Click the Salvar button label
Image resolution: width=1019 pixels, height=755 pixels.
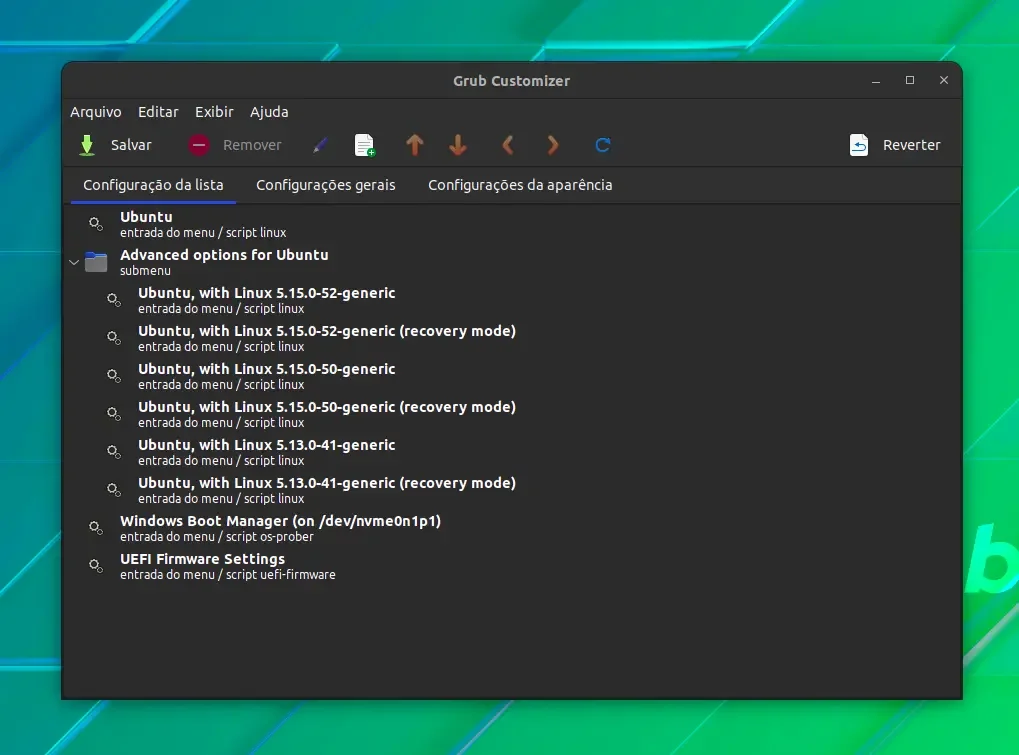coord(131,145)
